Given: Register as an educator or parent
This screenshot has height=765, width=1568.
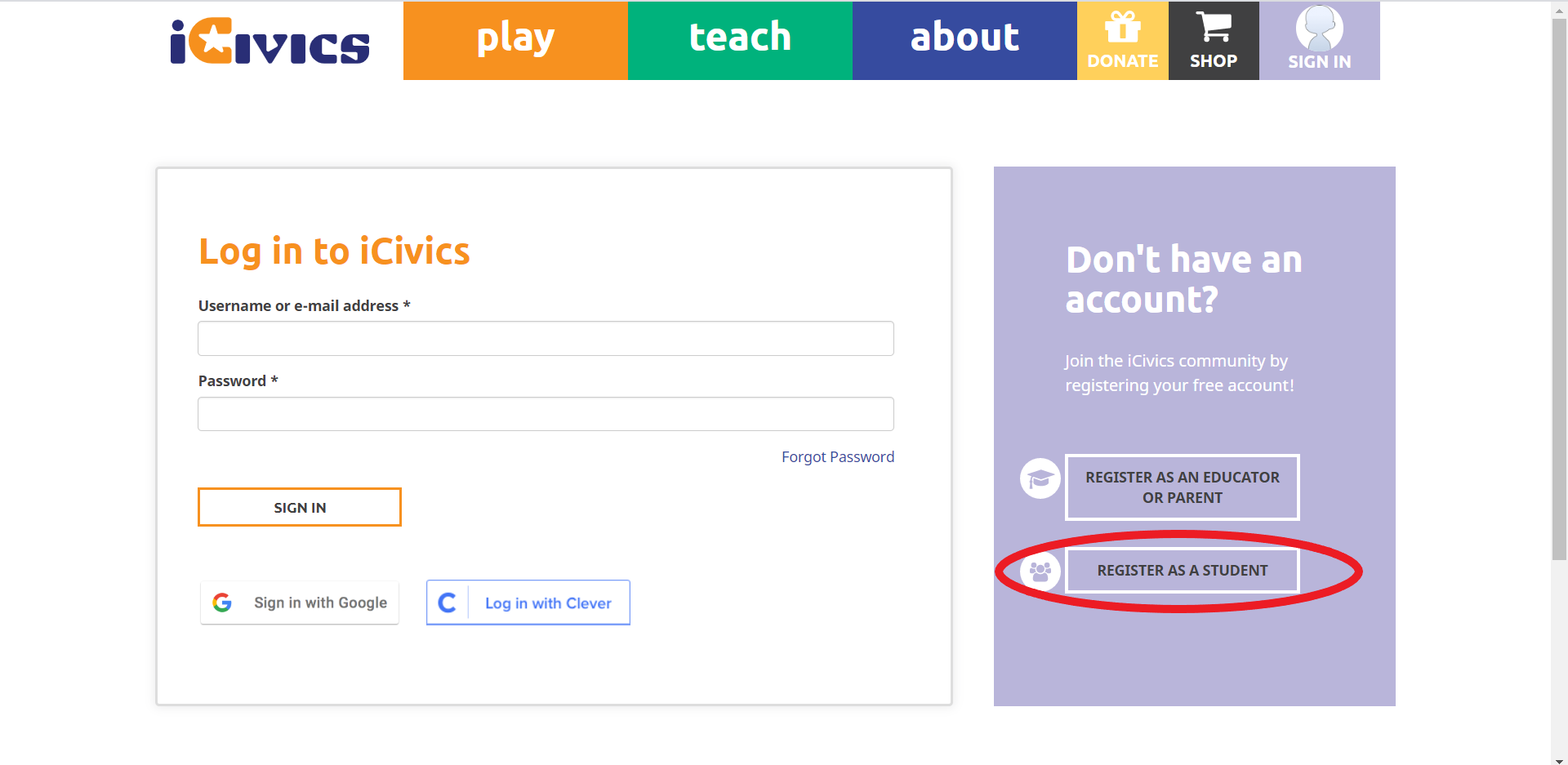Looking at the screenshot, I should click(1183, 487).
